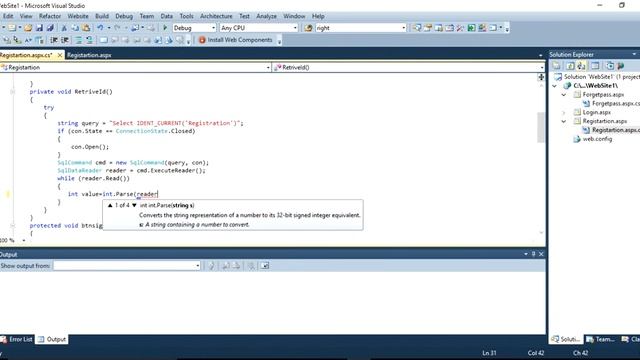This screenshot has height=360, width=640.
Task: Open the Tools menu
Action: 187,16
